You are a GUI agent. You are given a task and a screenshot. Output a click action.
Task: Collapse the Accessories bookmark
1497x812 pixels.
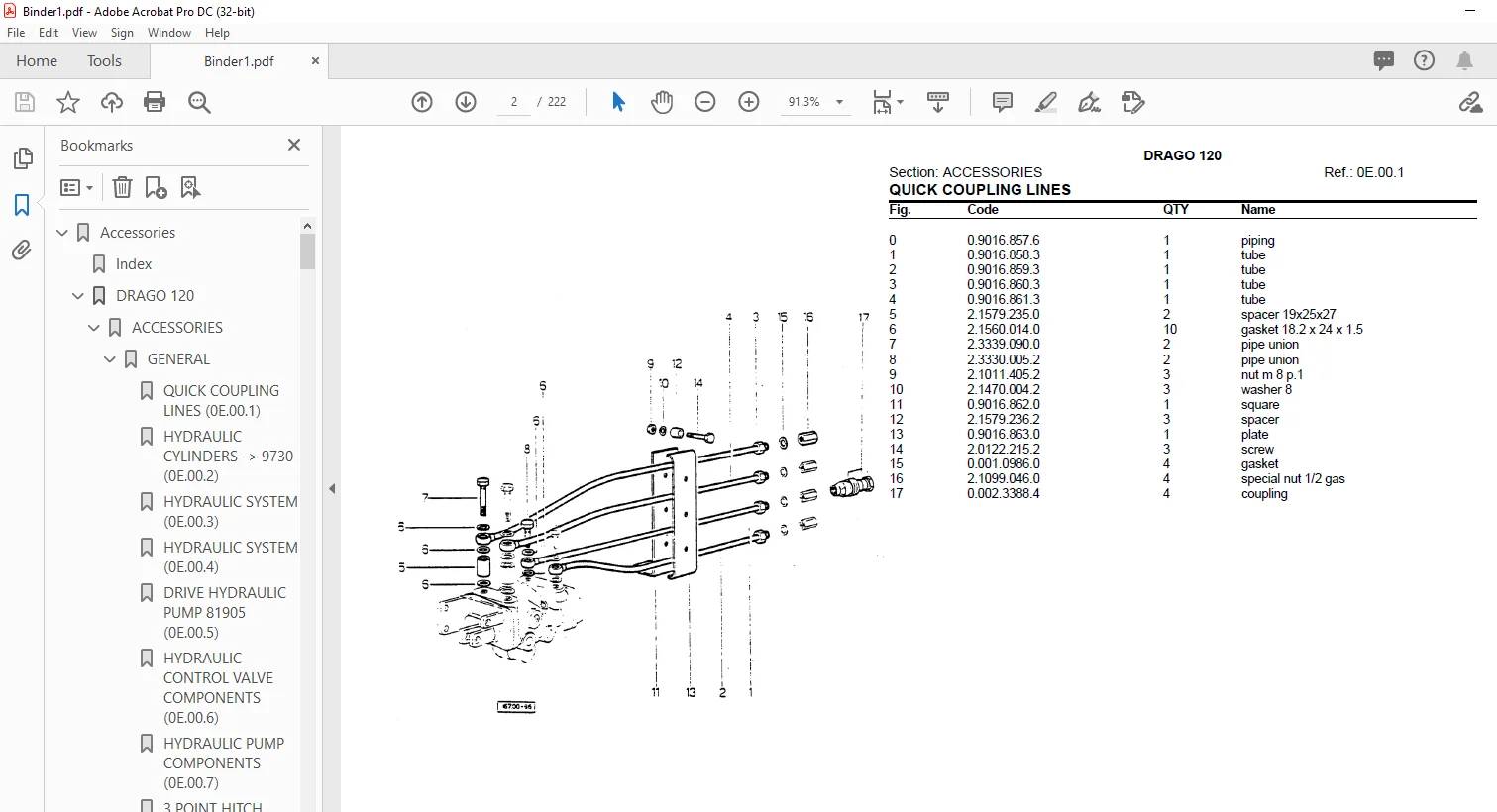coord(62,233)
